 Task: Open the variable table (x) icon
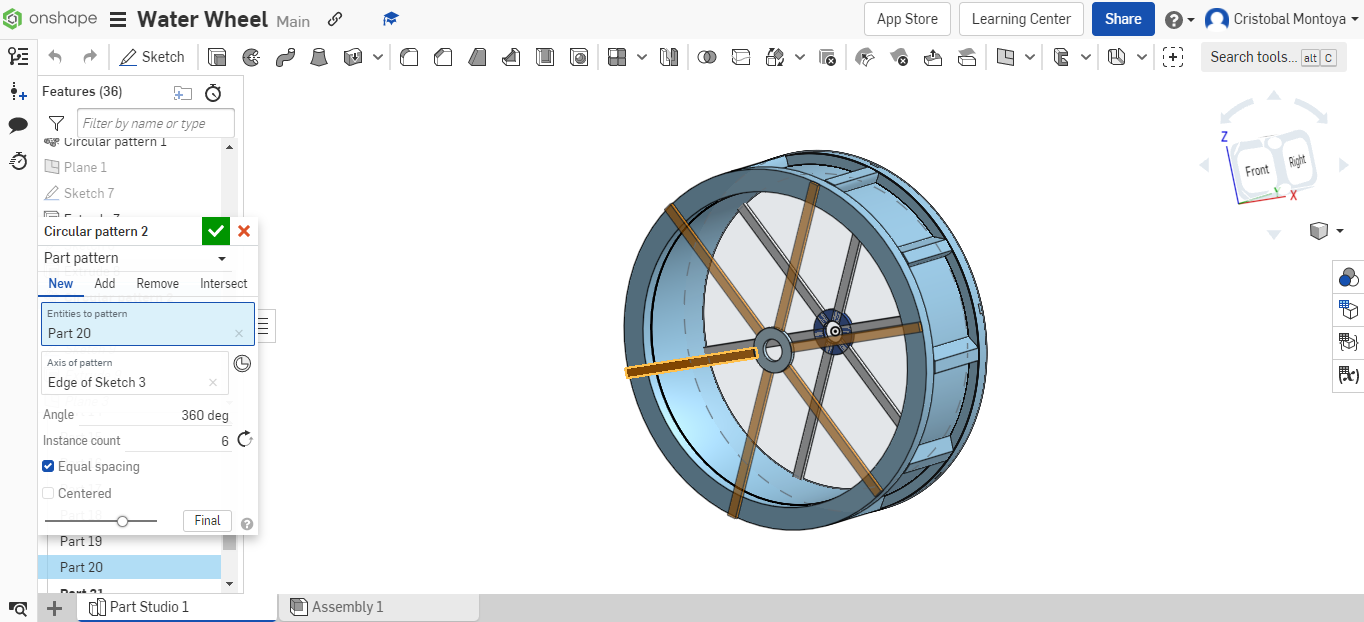(1348, 376)
